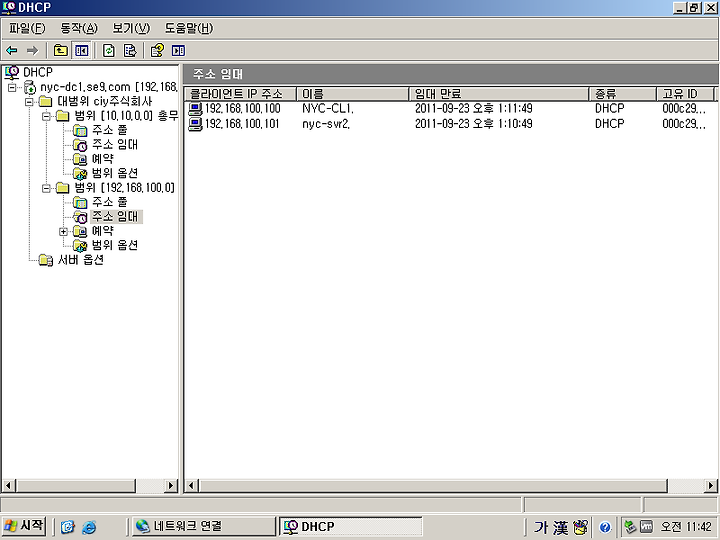Click the 예약 icon under 범위 10.10.0.0
This screenshot has width=720, height=540.
[80, 159]
